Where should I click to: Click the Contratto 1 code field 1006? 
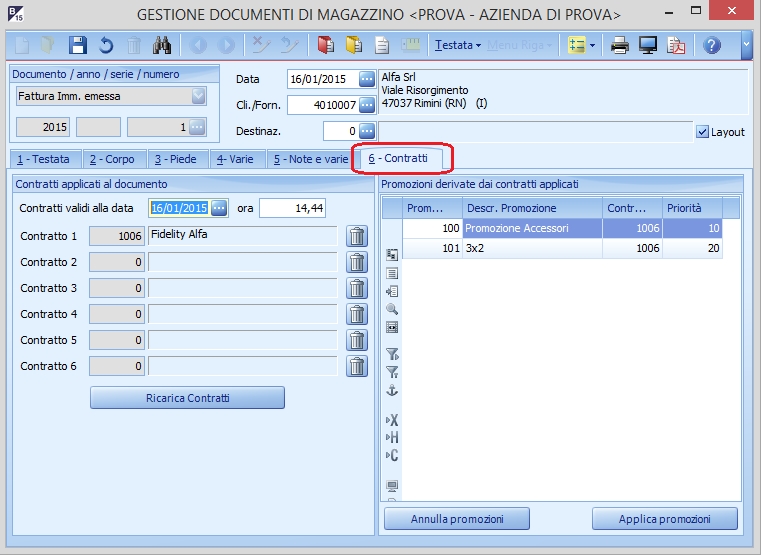point(117,236)
